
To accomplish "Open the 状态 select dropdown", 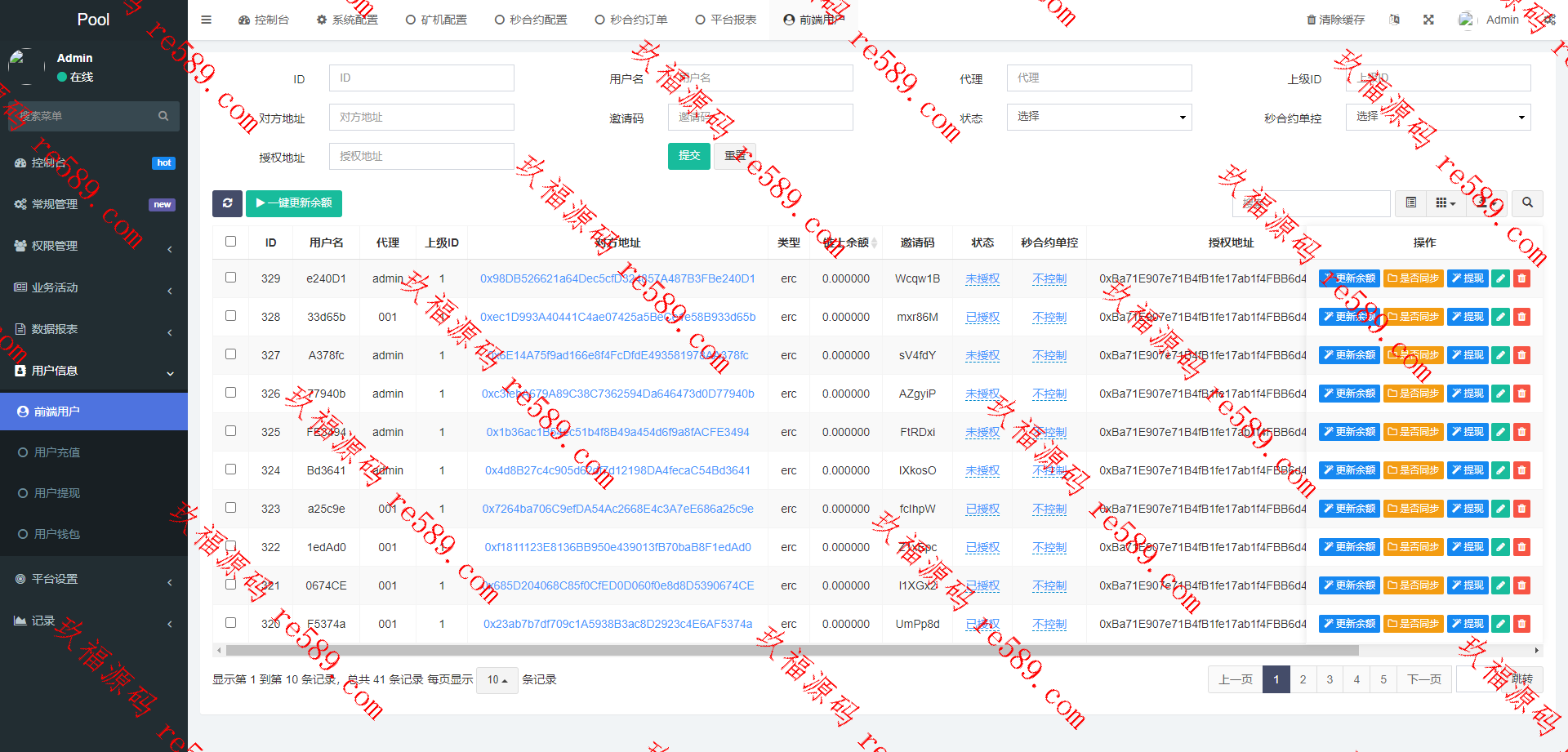I will (x=1099, y=117).
